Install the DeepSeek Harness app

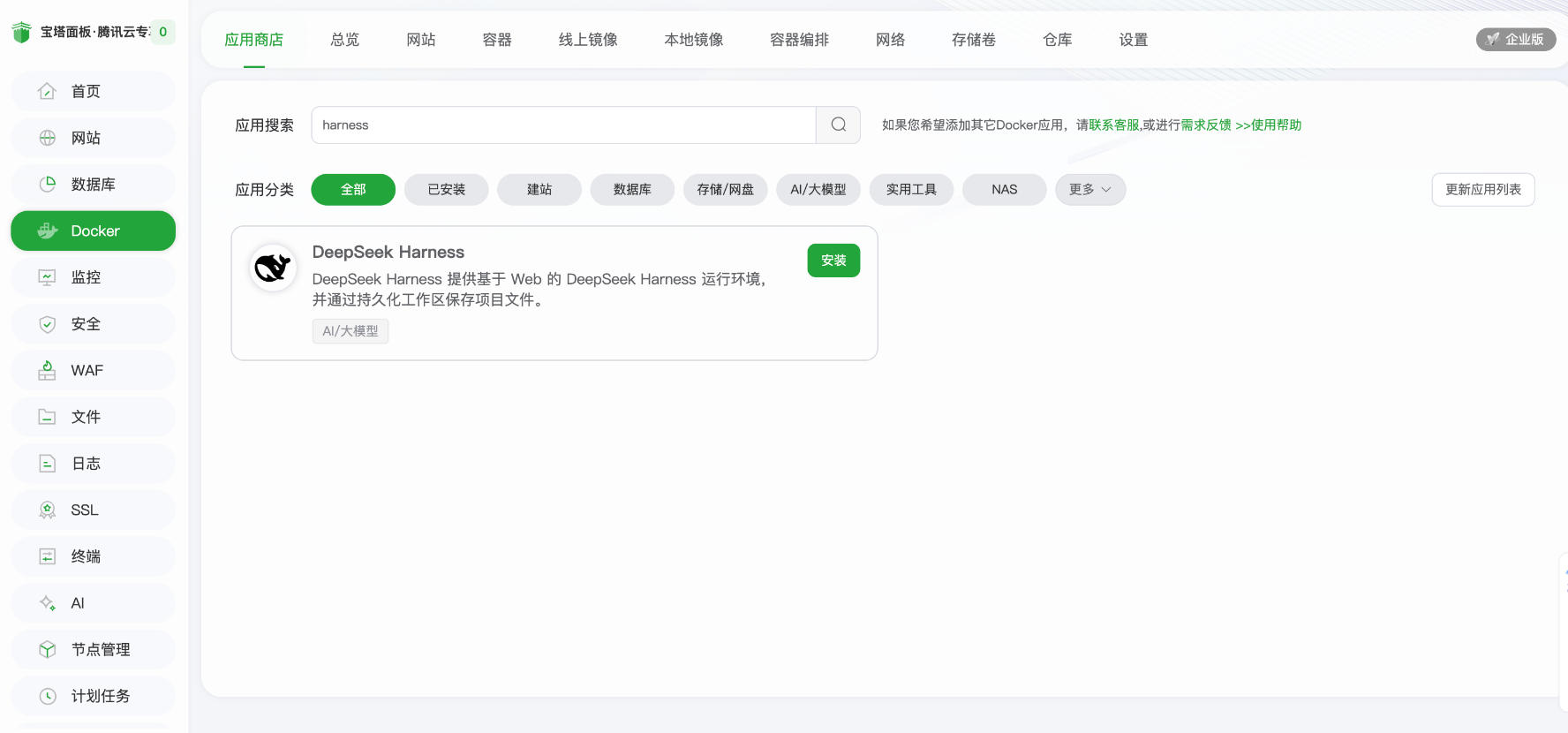[x=833, y=261]
